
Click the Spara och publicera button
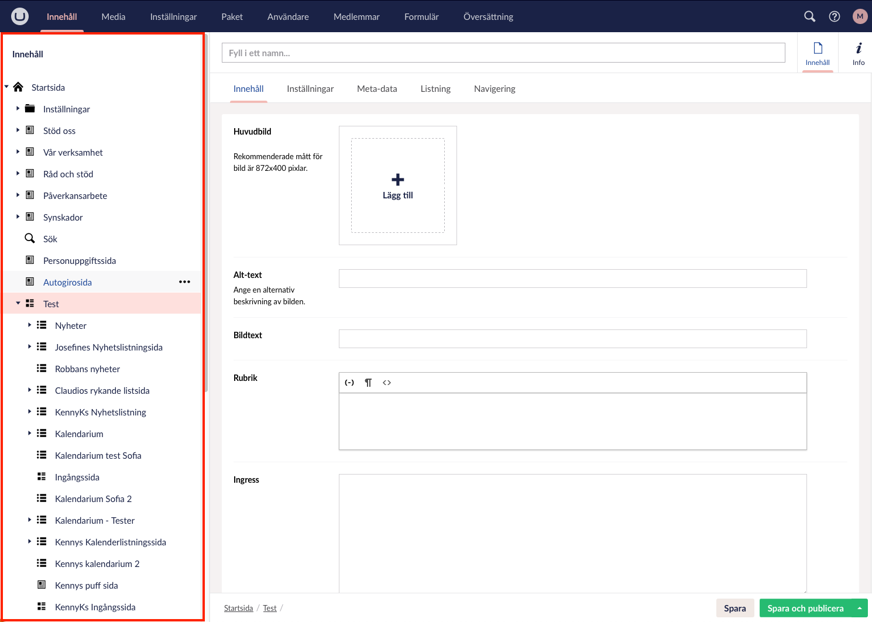tap(805, 609)
